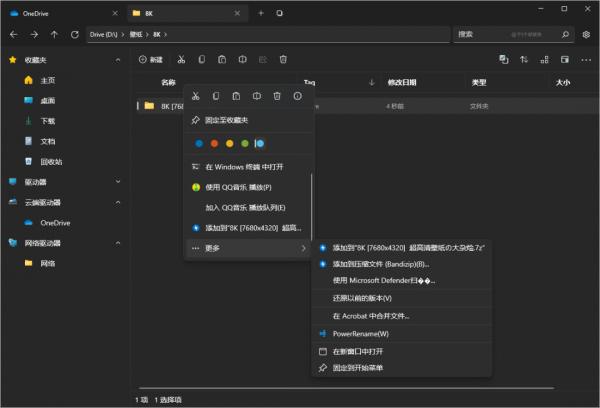Pick the orange-red color tag swatch
Screen dimensions: 600x408
point(214,144)
